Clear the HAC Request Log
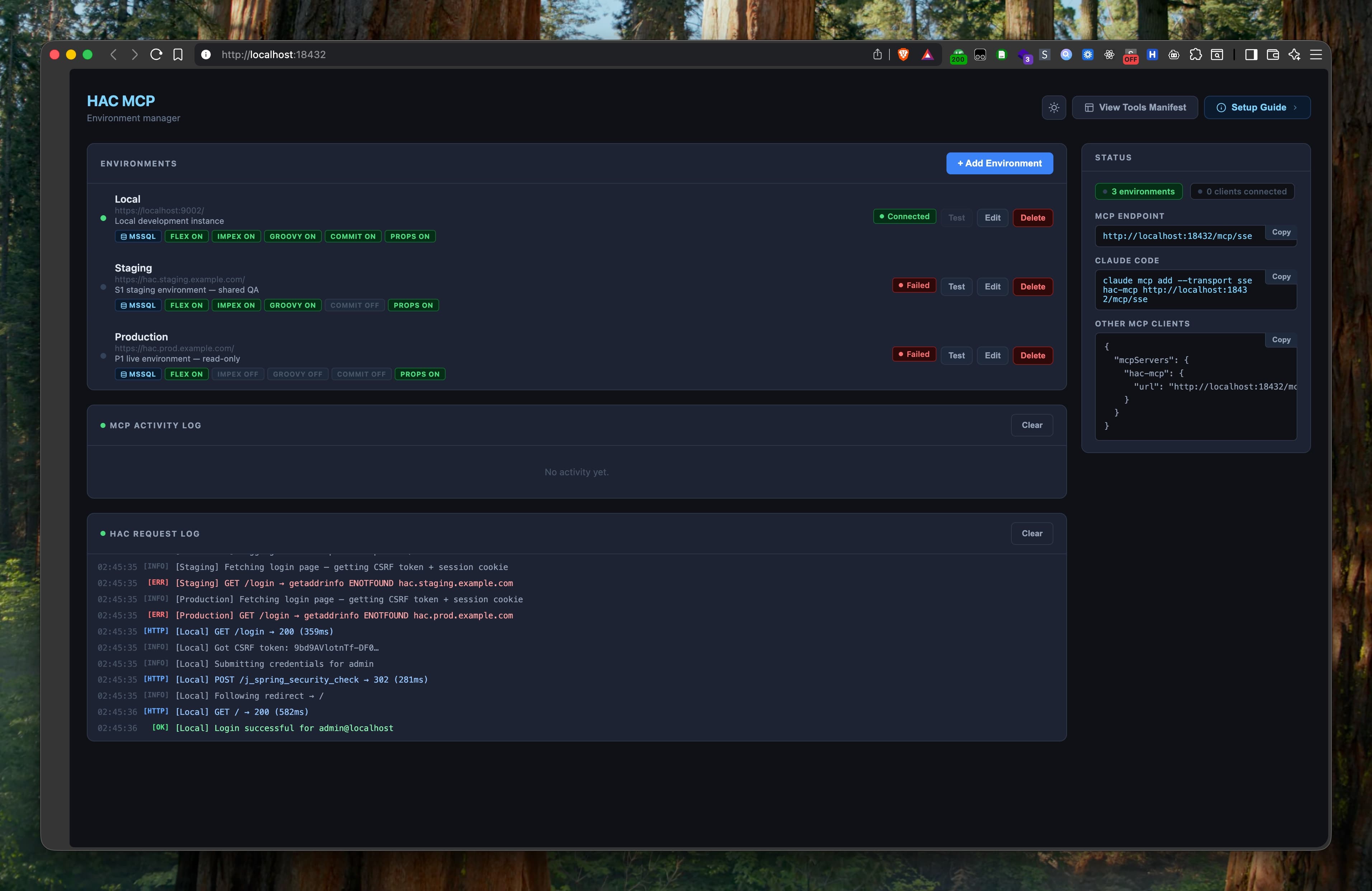1372x891 pixels. pyautogui.click(x=1032, y=534)
